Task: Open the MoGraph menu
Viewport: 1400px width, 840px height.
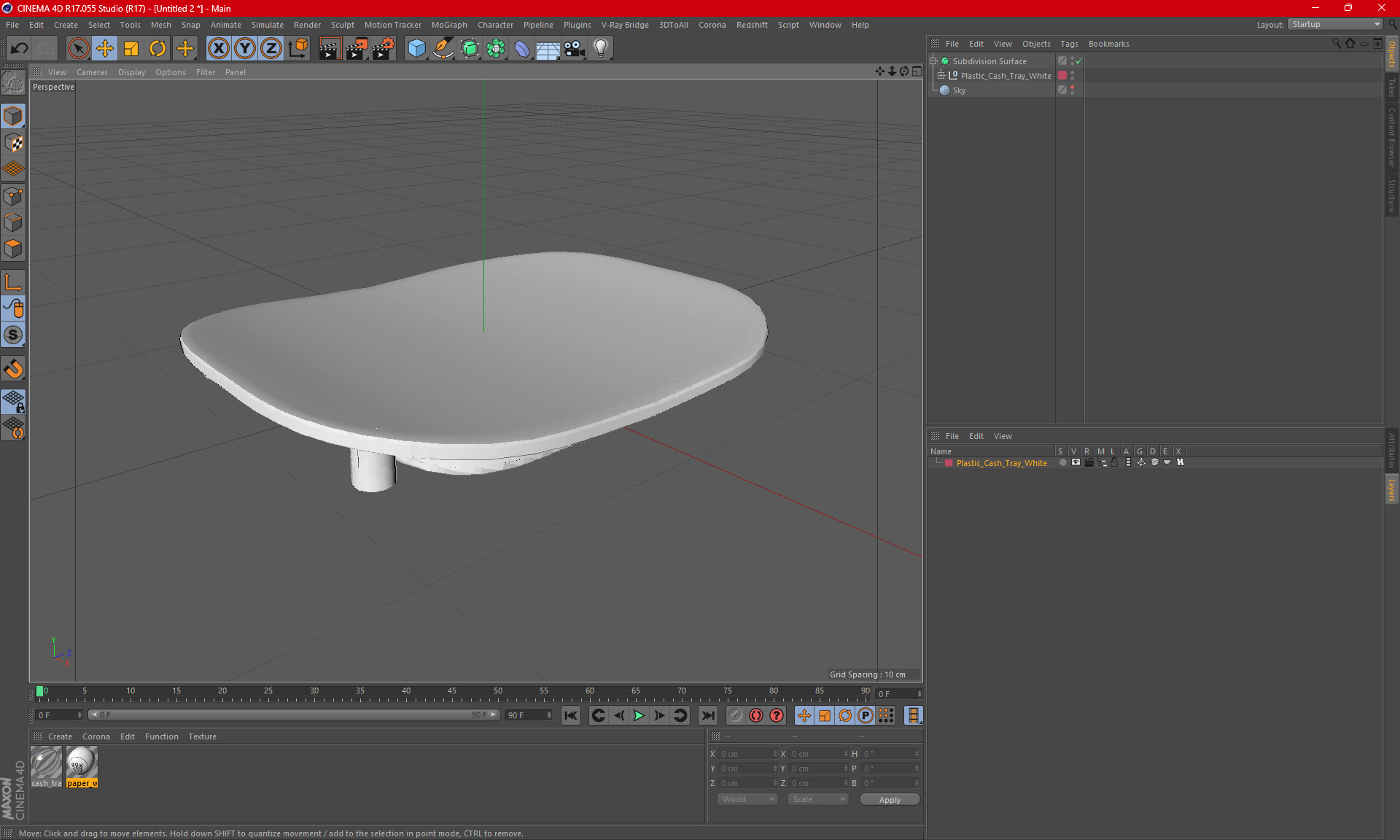Action: coord(448,25)
